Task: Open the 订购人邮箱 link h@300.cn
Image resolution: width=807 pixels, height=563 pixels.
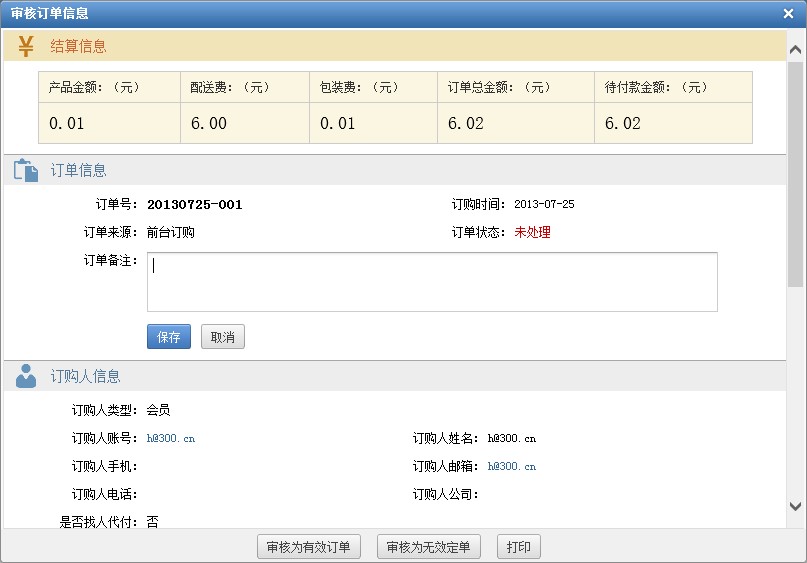Action: pyautogui.click(x=512, y=466)
